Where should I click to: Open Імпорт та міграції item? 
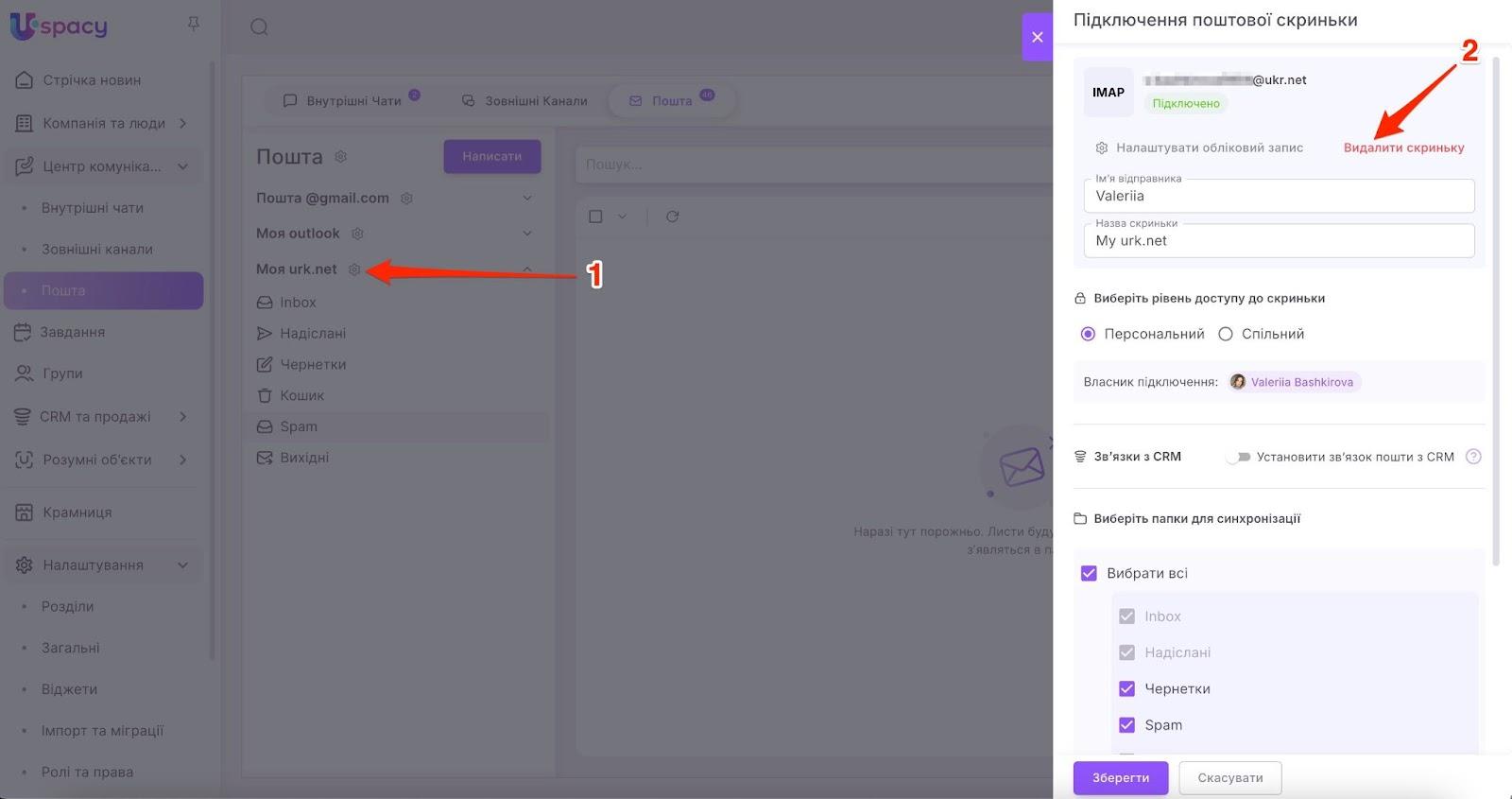pos(102,731)
